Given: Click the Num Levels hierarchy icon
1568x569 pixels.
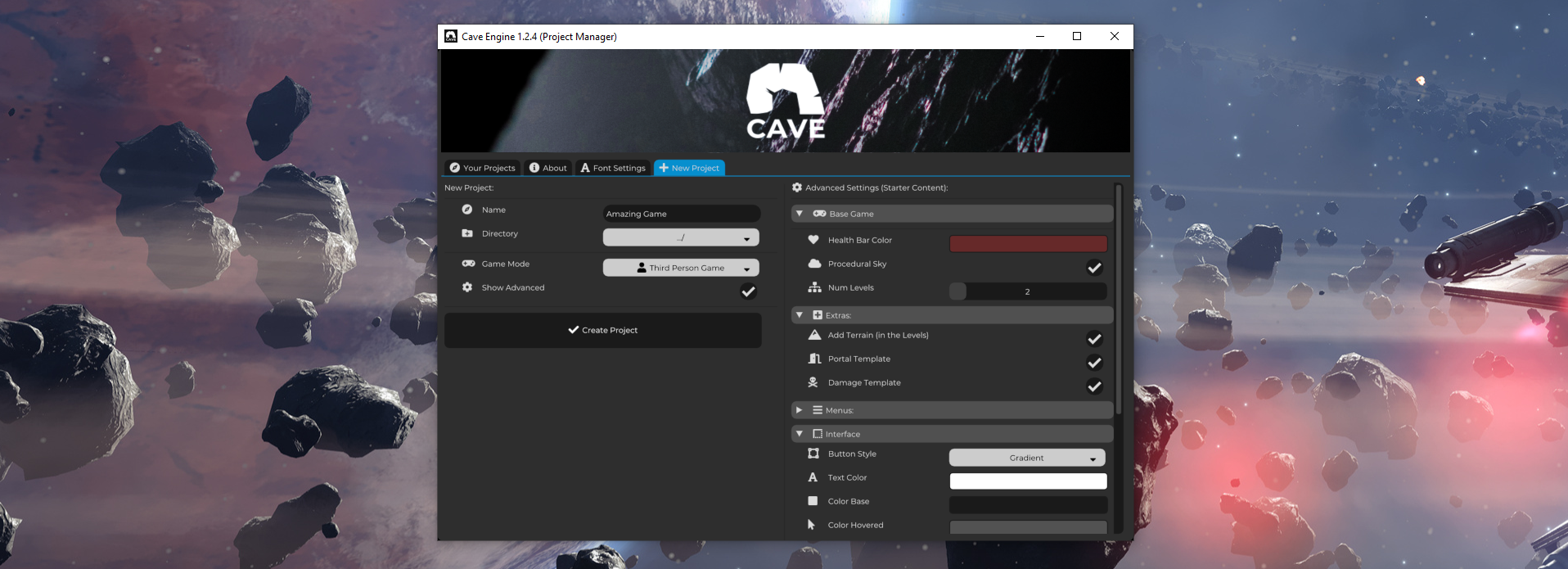Looking at the screenshot, I should pos(814,287).
